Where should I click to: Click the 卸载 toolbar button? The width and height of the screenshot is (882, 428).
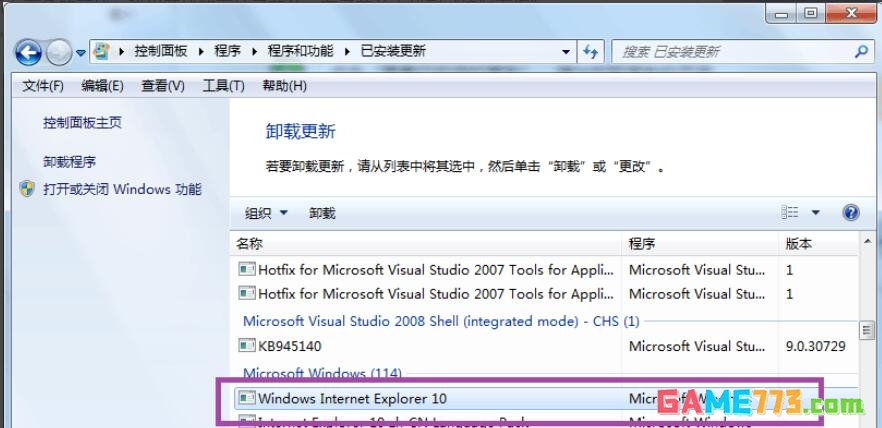coord(322,213)
